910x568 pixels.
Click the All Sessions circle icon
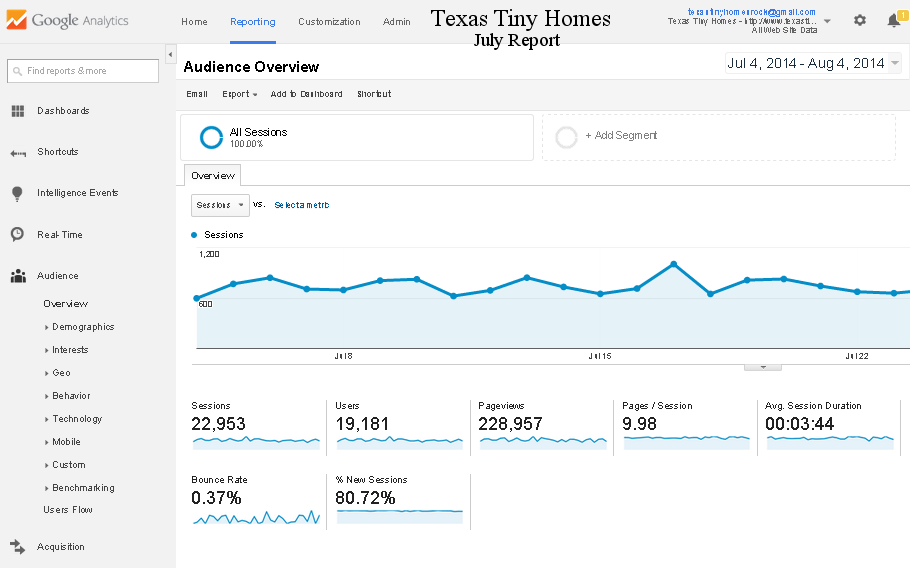click(x=211, y=138)
